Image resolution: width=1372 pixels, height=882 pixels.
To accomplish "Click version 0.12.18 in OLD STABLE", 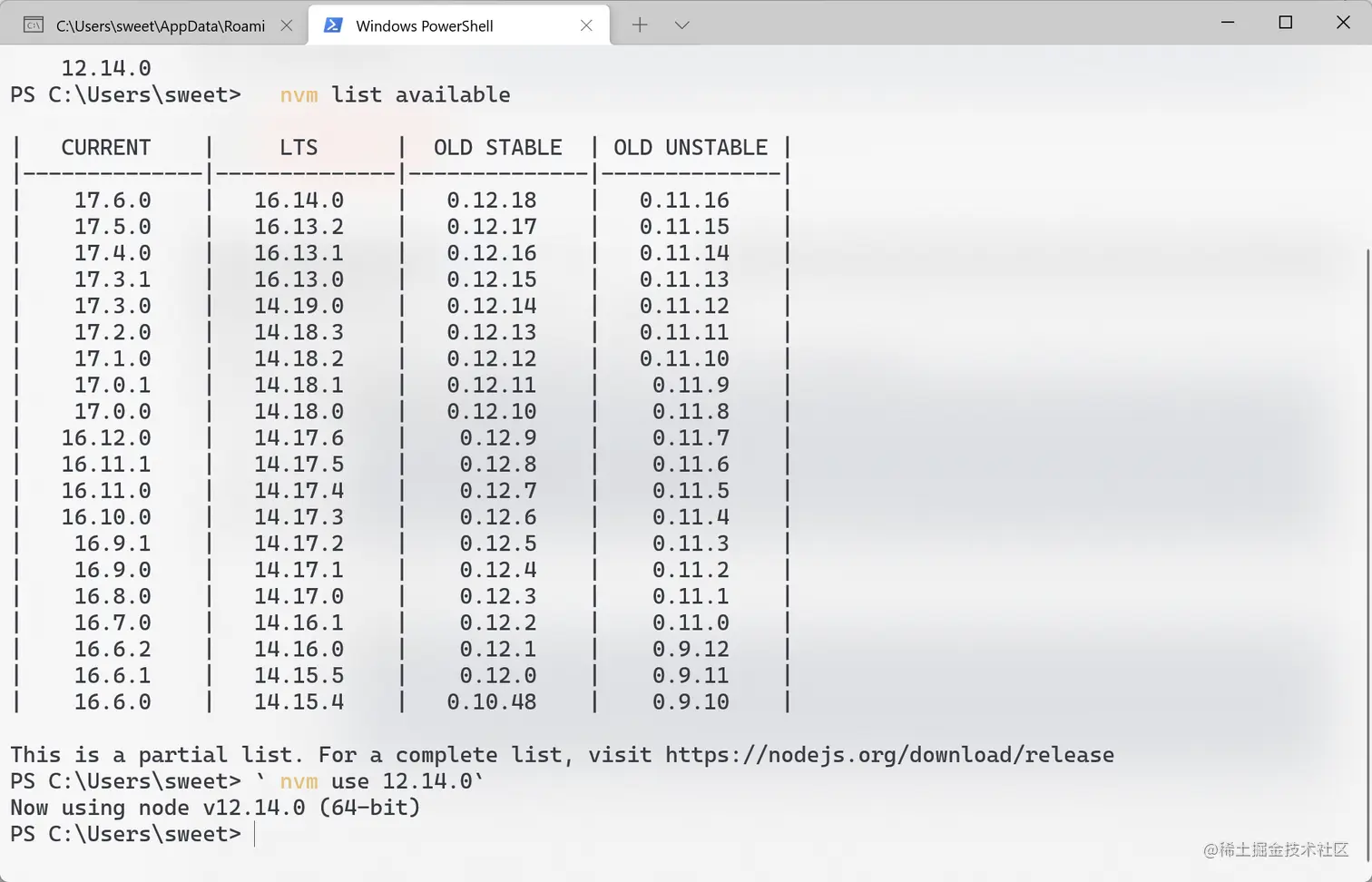I will tap(492, 201).
